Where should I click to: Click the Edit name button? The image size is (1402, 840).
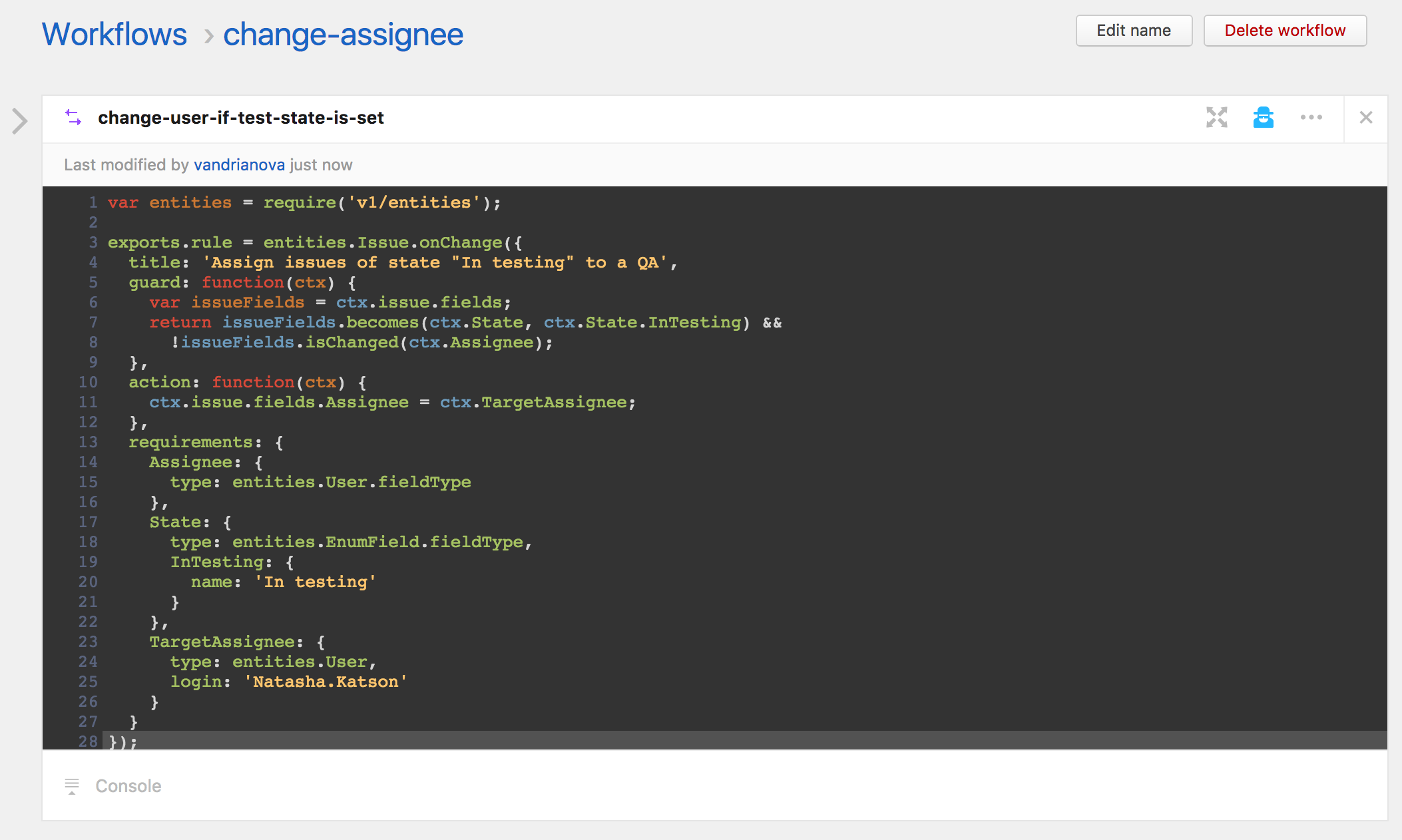(1134, 31)
